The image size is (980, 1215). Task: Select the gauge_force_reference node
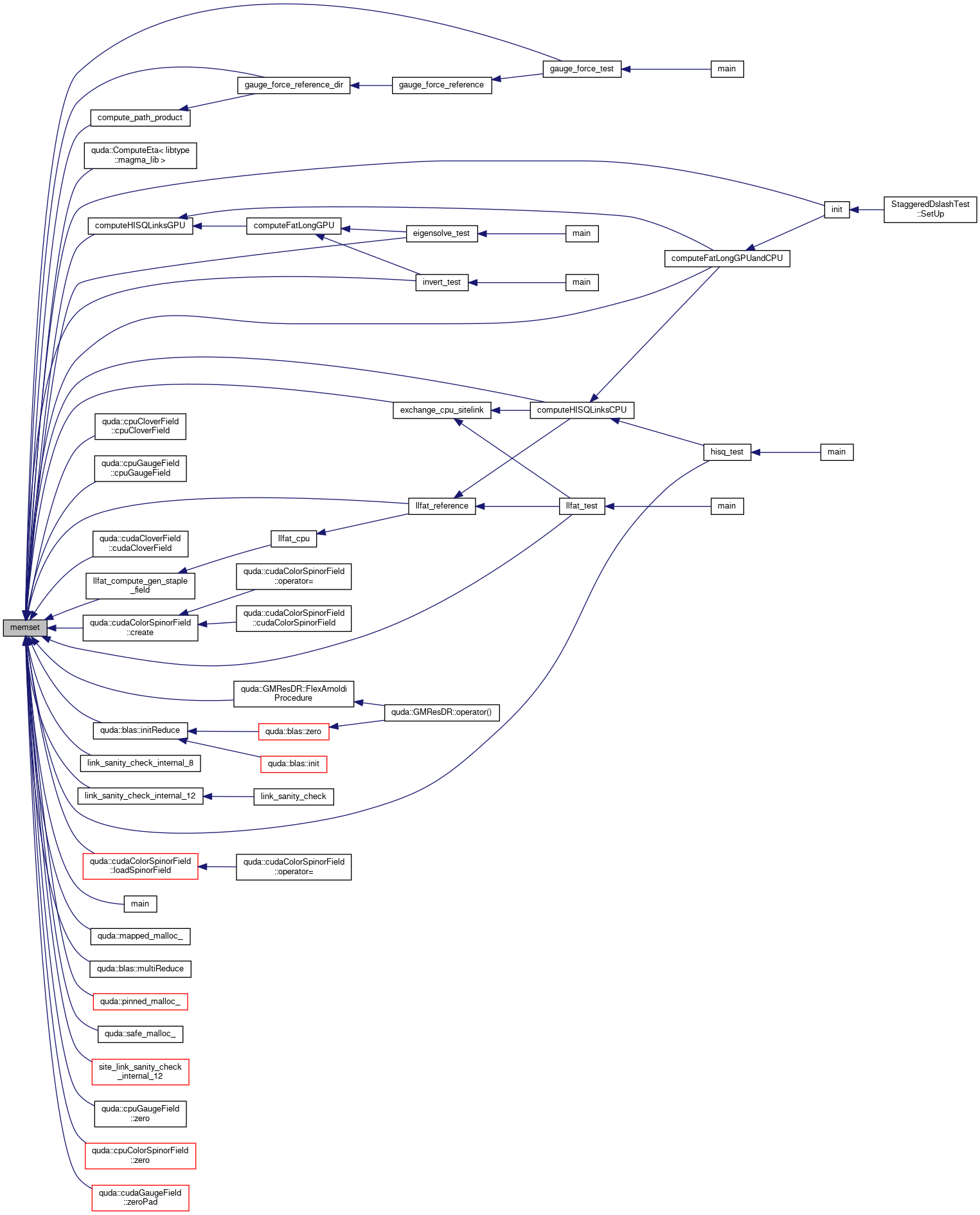[x=441, y=85]
